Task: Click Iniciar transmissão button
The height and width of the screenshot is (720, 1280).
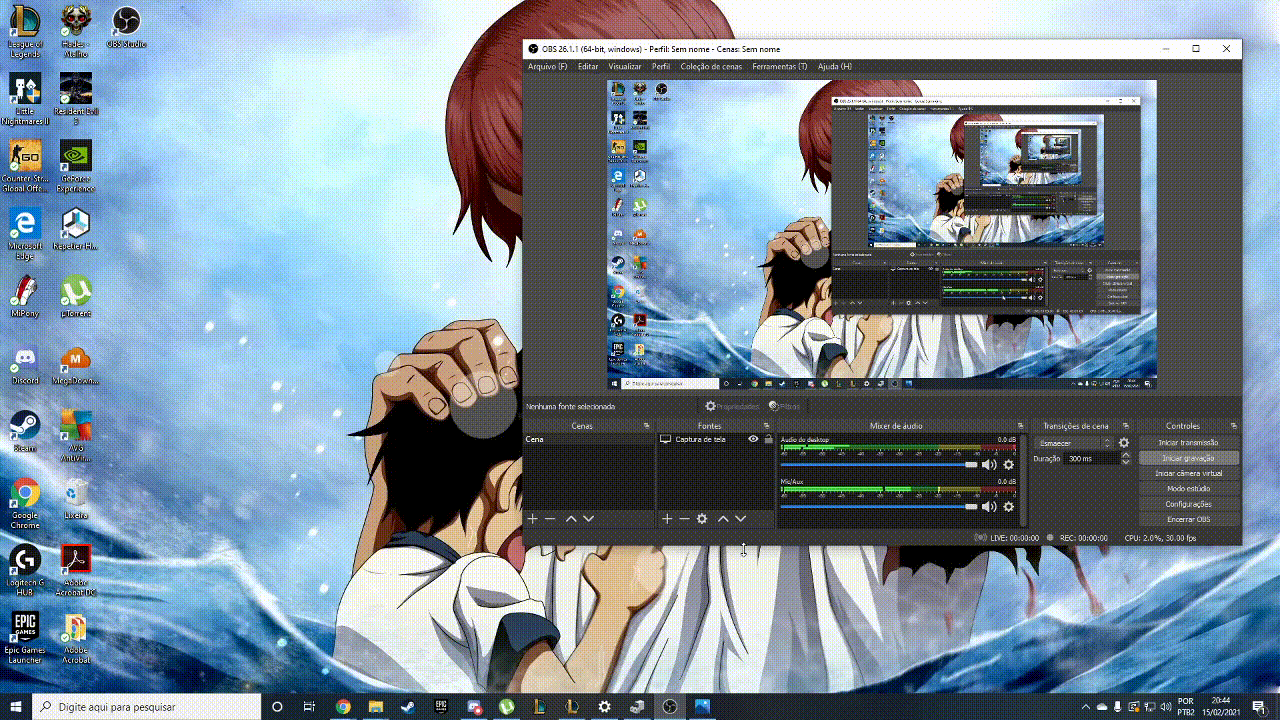Action: (x=1189, y=443)
